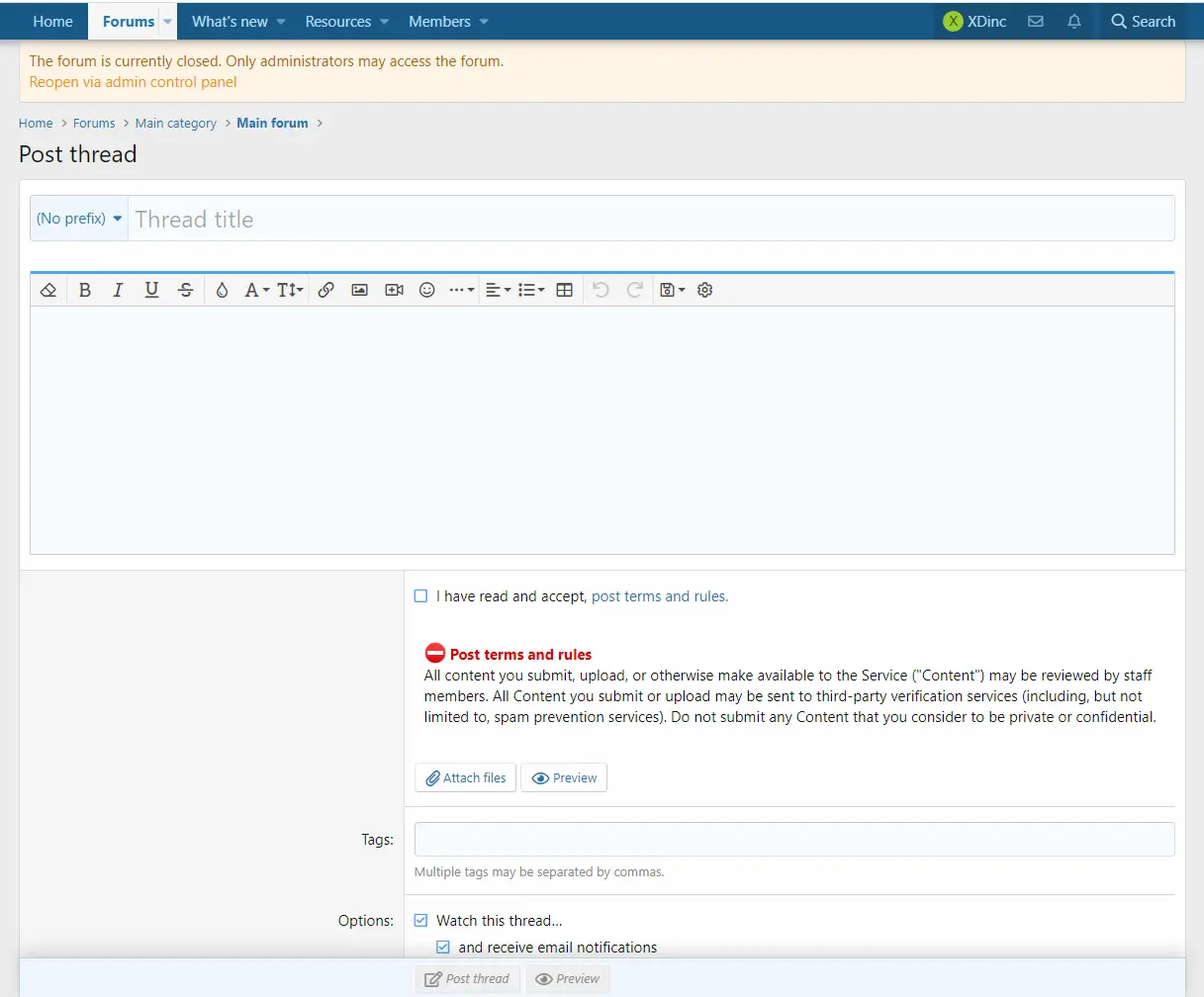Image resolution: width=1204 pixels, height=997 pixels.
Task: Click the Forums breadcrumb link
Action: [94, 123]
